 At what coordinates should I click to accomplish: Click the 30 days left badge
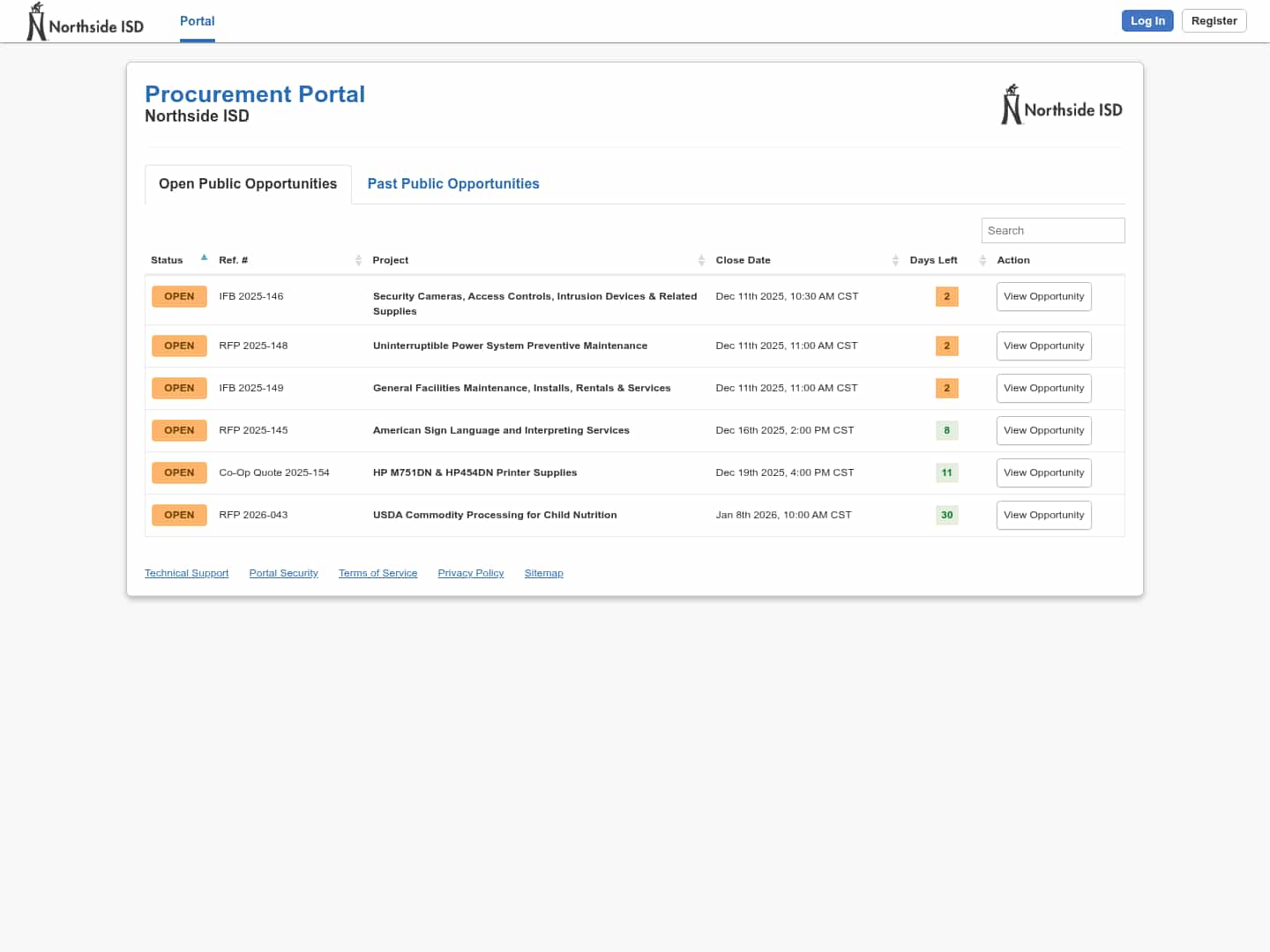pos(946,515)
